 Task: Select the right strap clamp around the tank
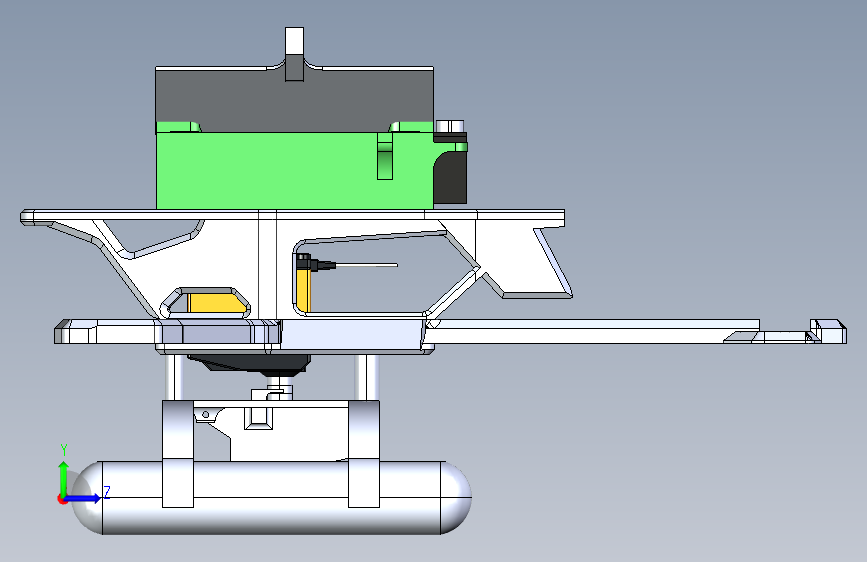coord(364,454)
